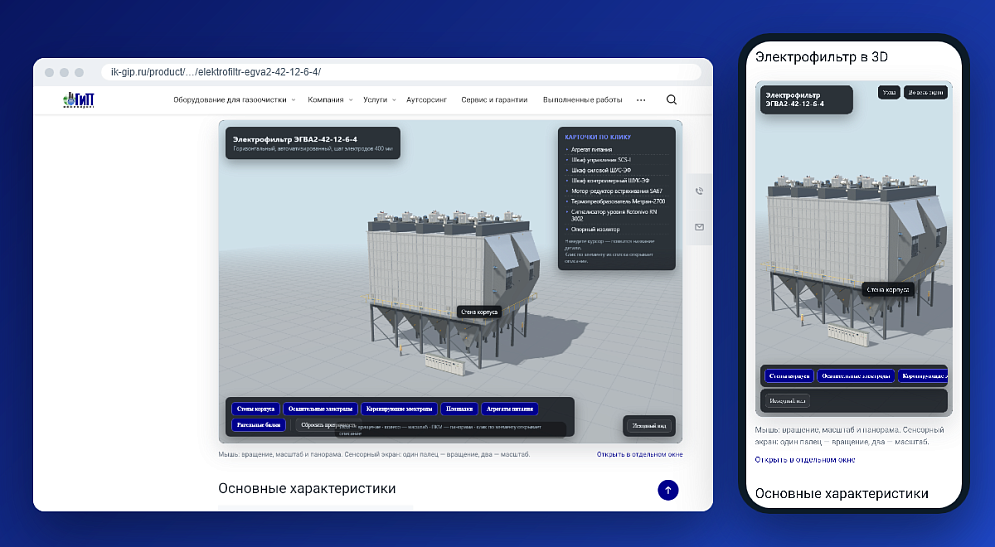Click the envelope message side icon
The height and width of the screenshot is (547, 995).
699,227
